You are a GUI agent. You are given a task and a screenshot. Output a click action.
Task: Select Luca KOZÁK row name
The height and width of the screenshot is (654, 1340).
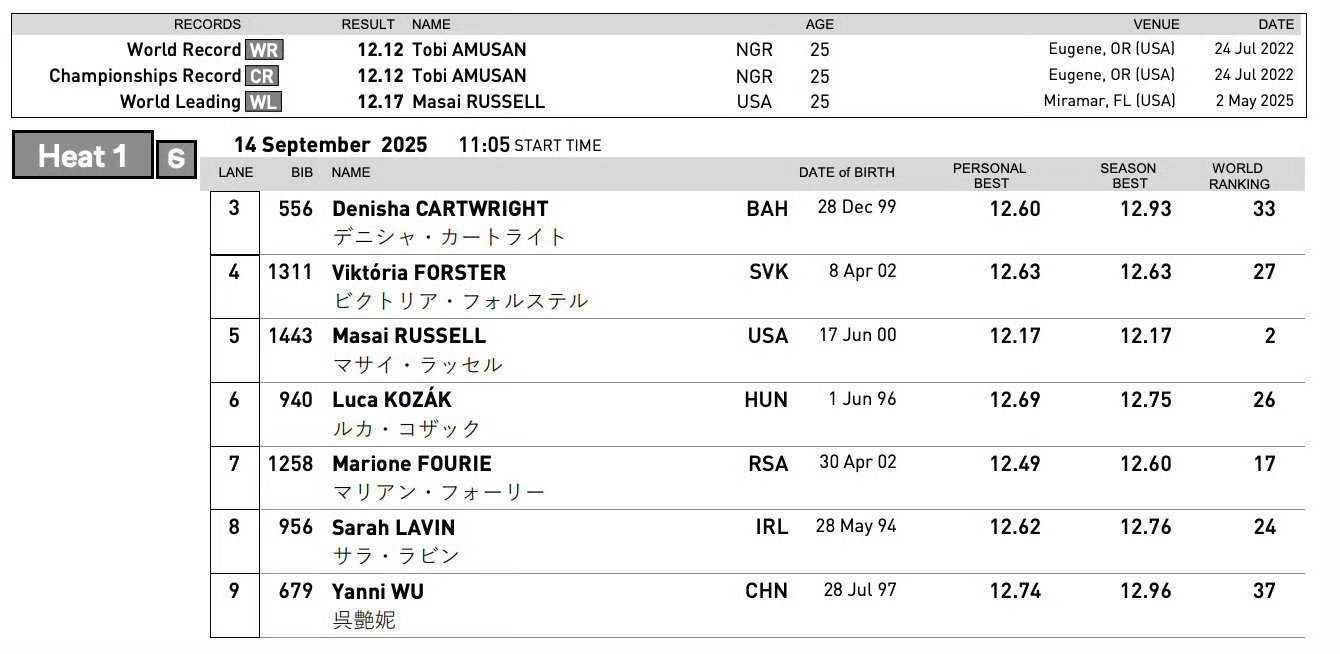392,400
